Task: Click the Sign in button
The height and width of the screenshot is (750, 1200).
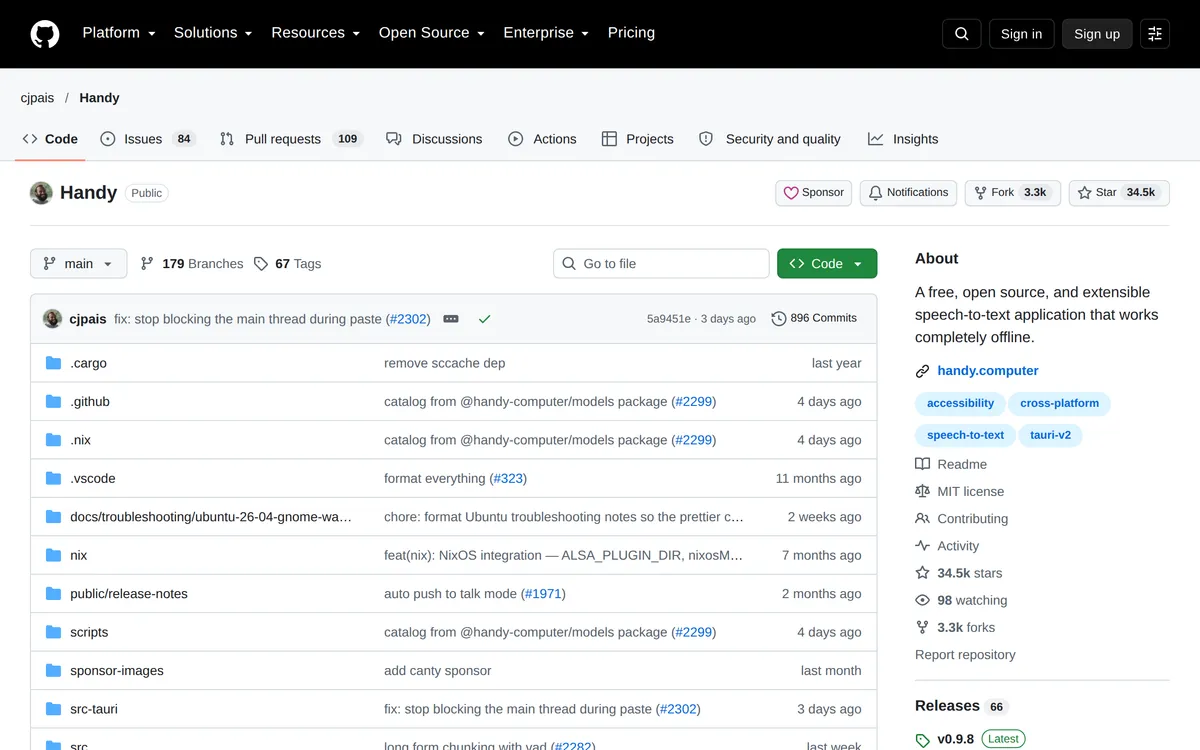Action: tap(1021, 34)
